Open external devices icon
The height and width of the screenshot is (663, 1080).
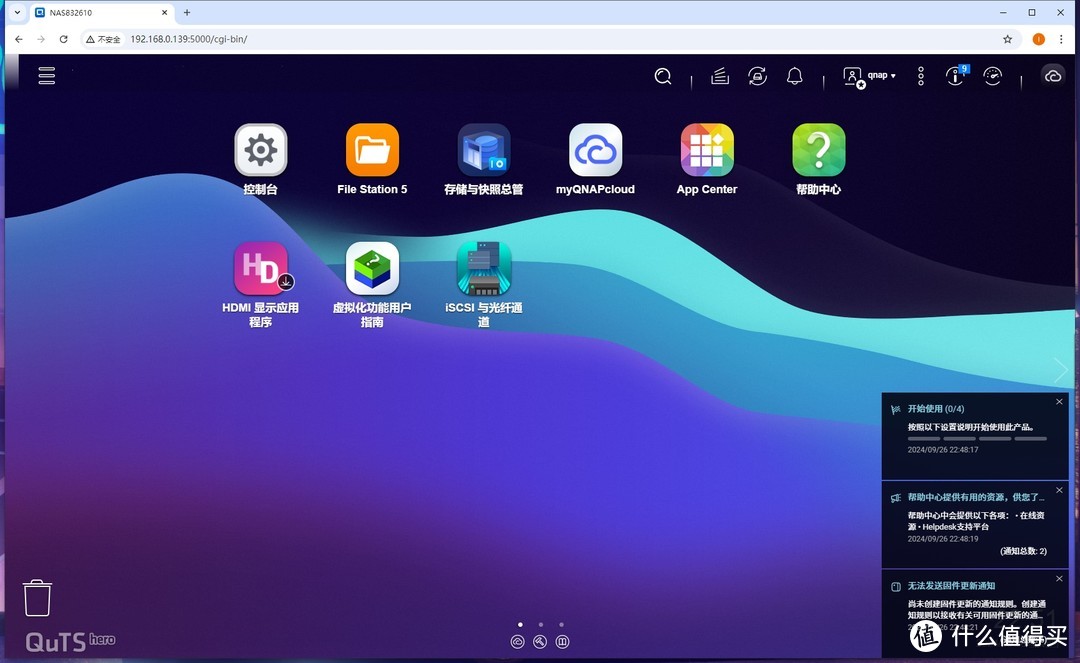coord(758,76)
